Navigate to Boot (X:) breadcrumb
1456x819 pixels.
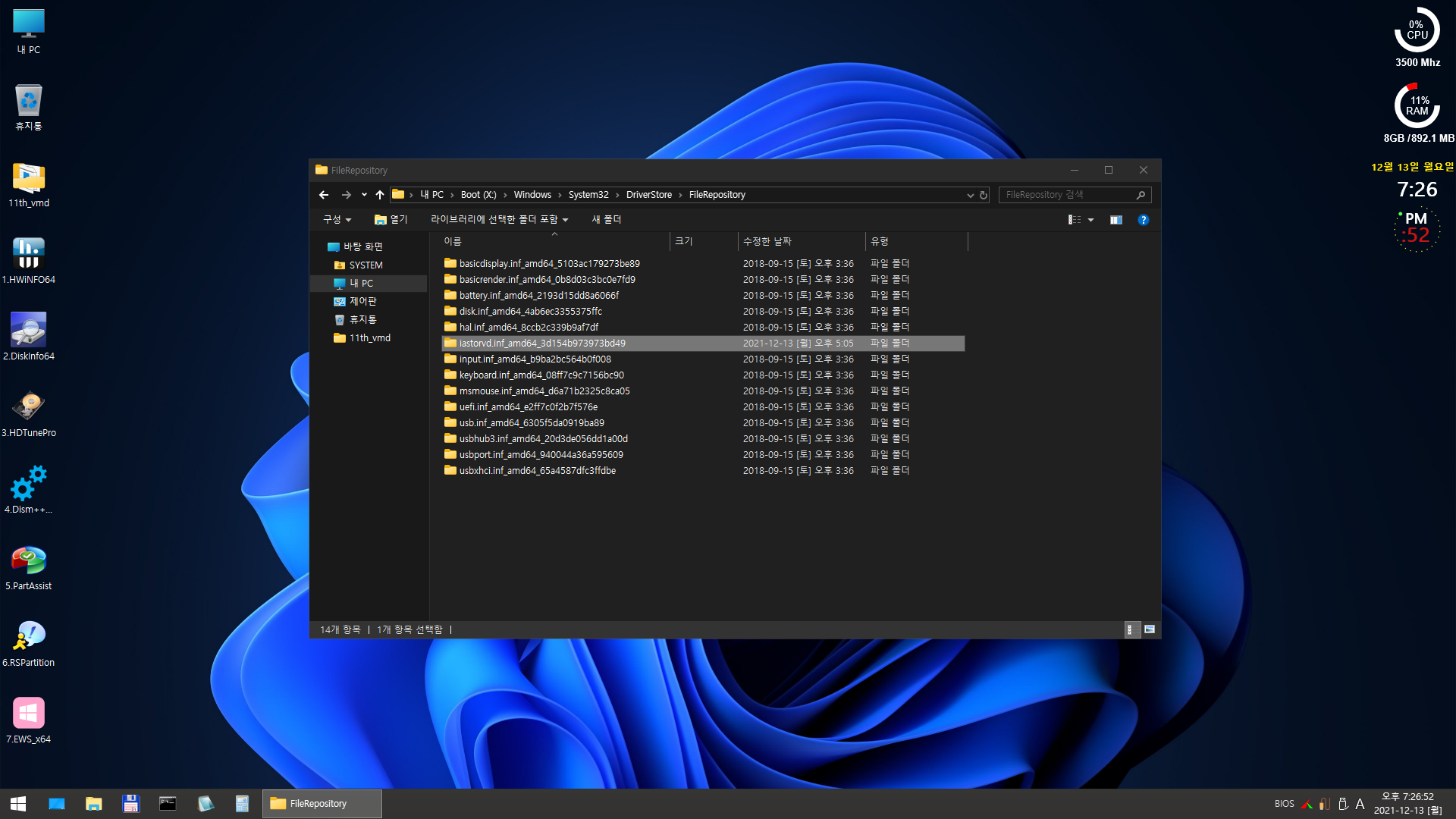point(479,195)
